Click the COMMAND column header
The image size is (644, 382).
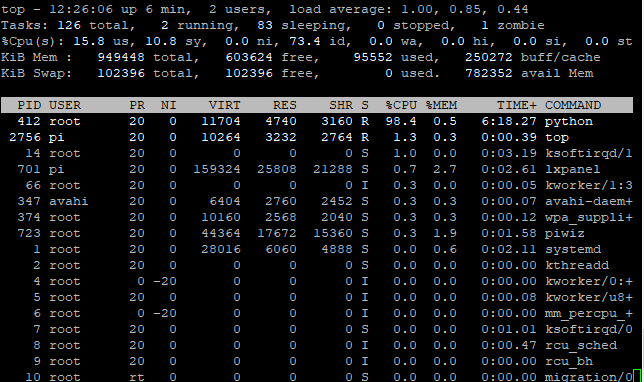573,105
